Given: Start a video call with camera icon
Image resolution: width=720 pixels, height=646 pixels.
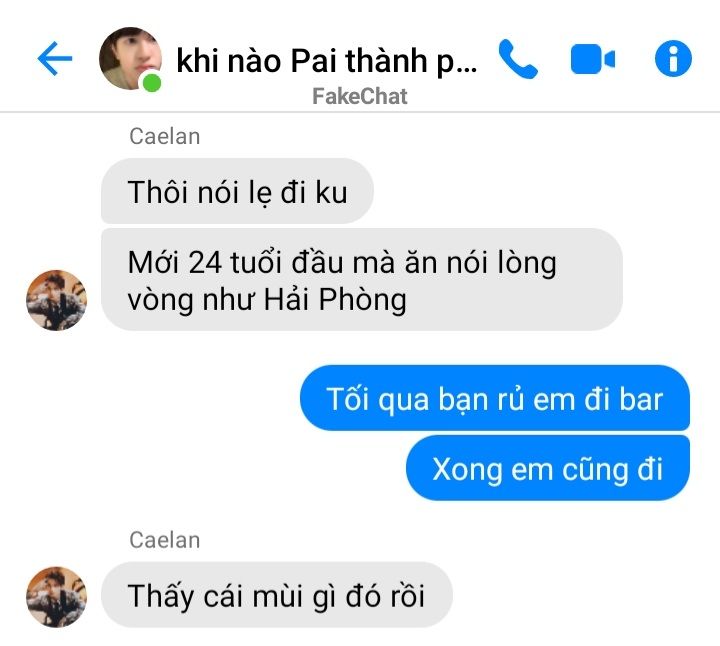Looking at the screenshot, I should point(593,59).
